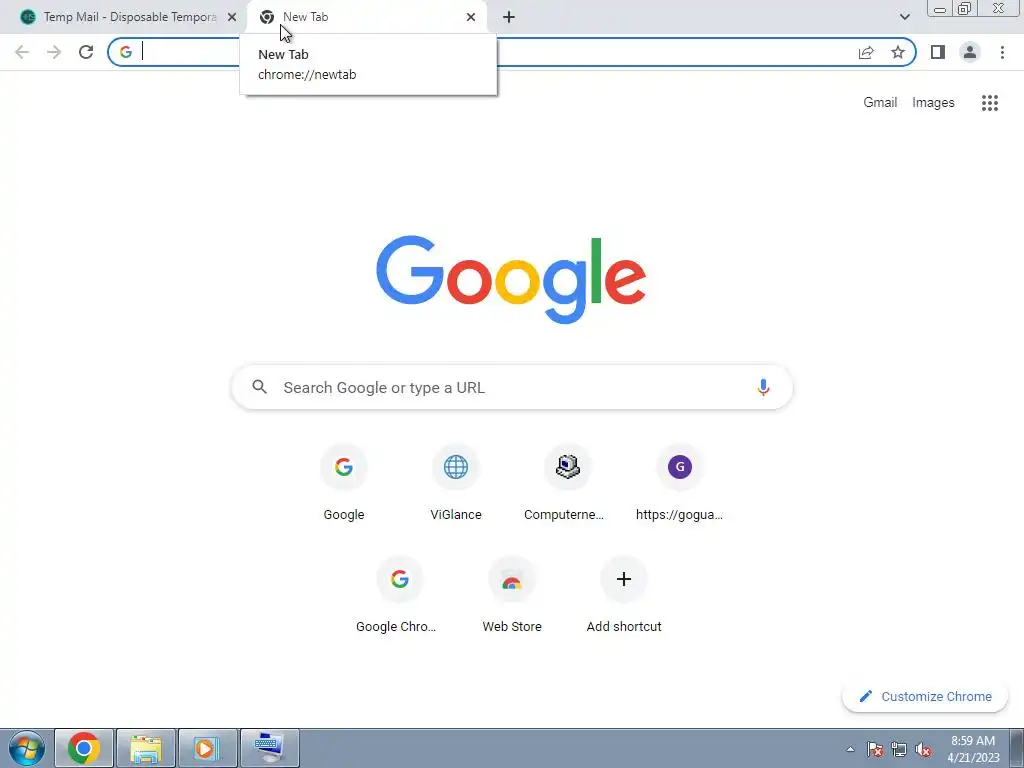Select the New Tab tab
The height and width of the screenshot is (768, 1024).
[x=366, y=17]
